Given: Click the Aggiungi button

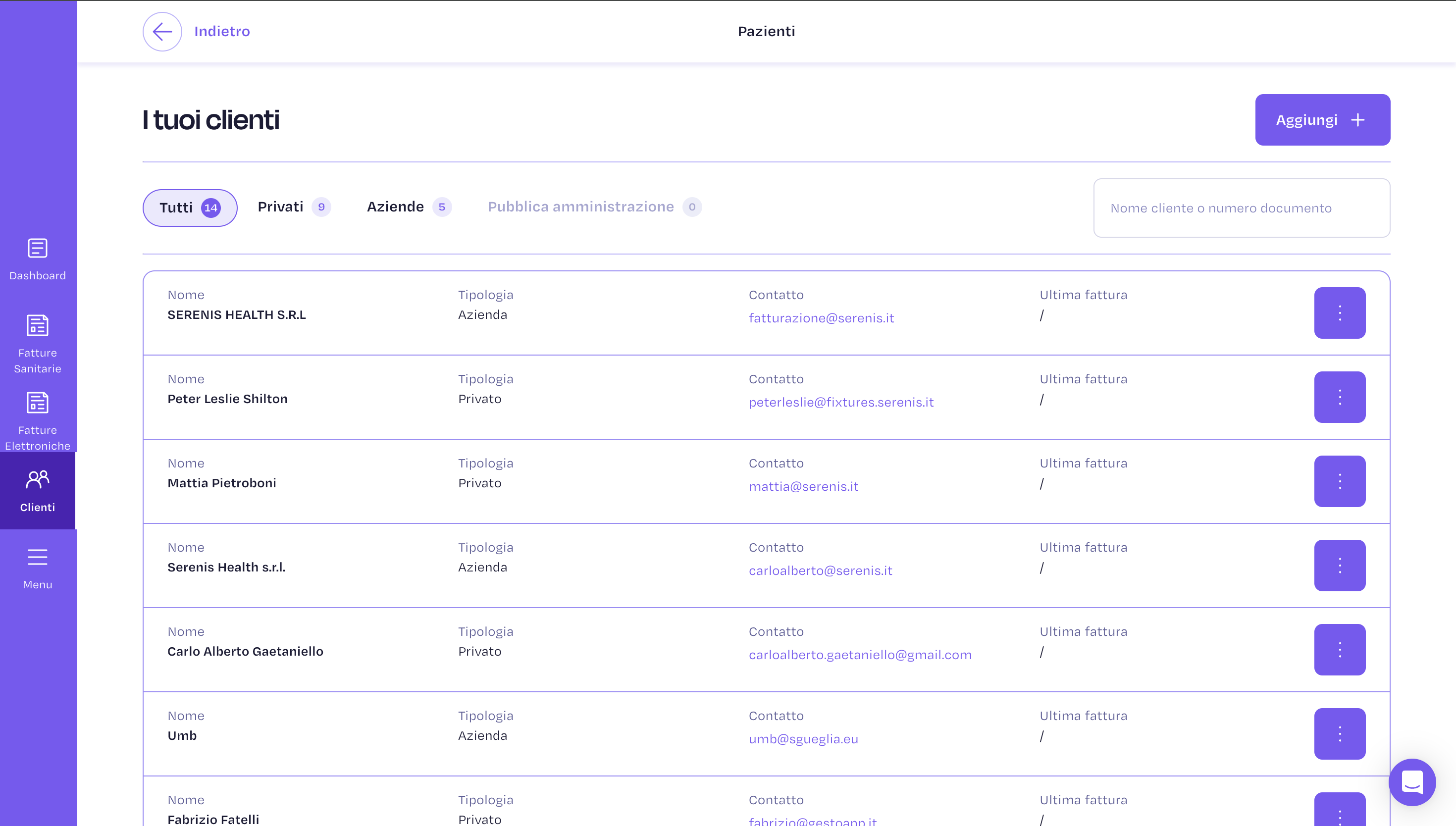Looking at the screenshot, I should pyautogui.click(x=1322, y=120).
